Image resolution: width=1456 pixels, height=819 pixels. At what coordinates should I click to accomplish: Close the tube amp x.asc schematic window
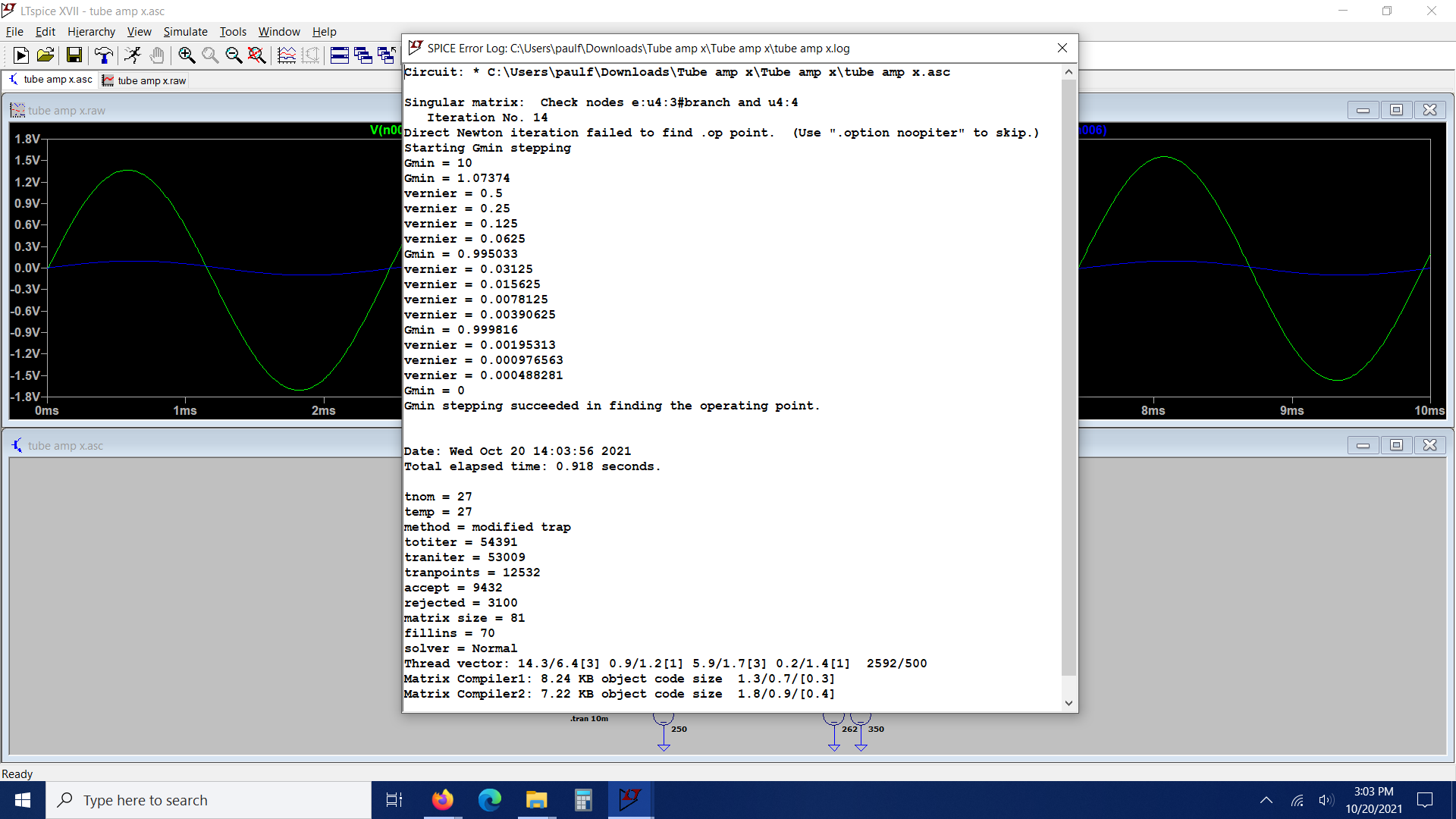(1429, 445)
